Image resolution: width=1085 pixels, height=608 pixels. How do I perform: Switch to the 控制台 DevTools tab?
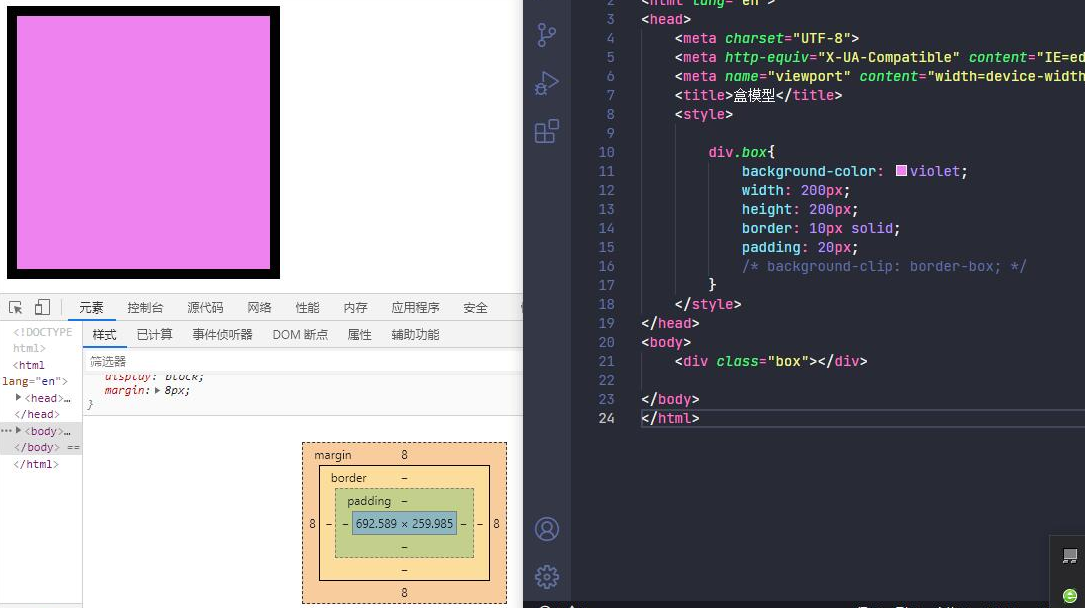click(x=145, y=308)
